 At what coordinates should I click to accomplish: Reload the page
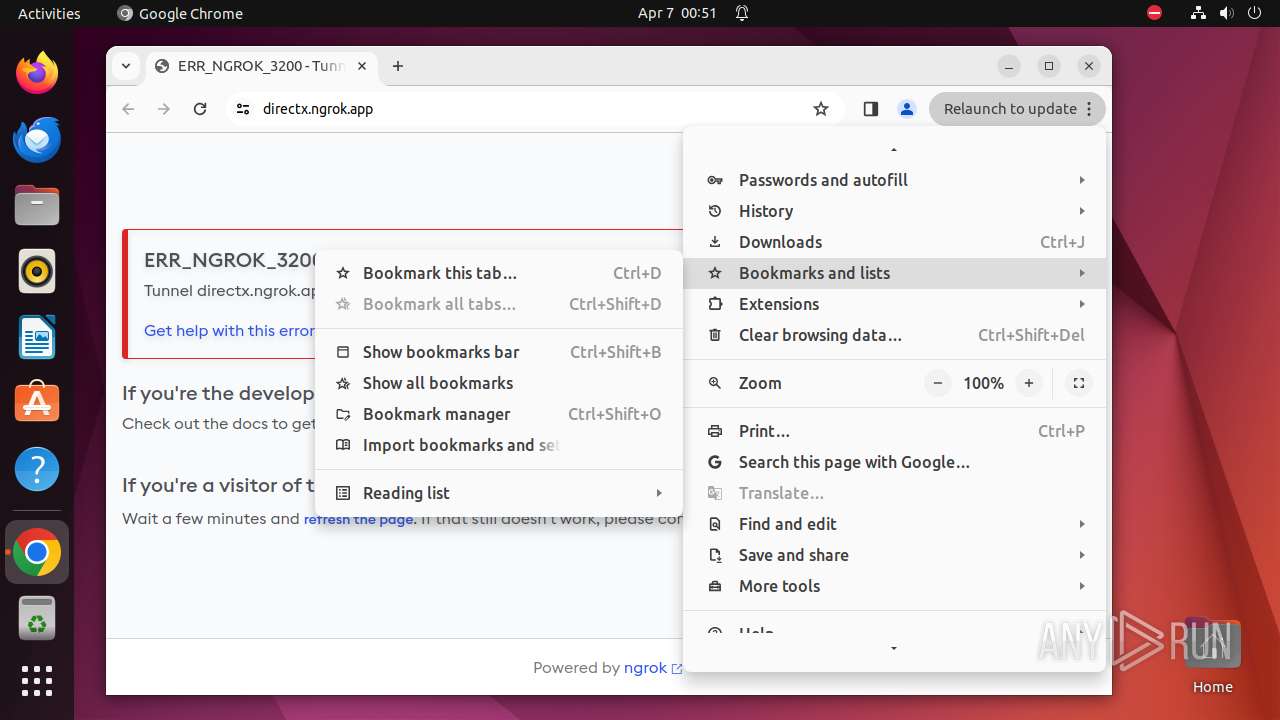coord(200,109)
